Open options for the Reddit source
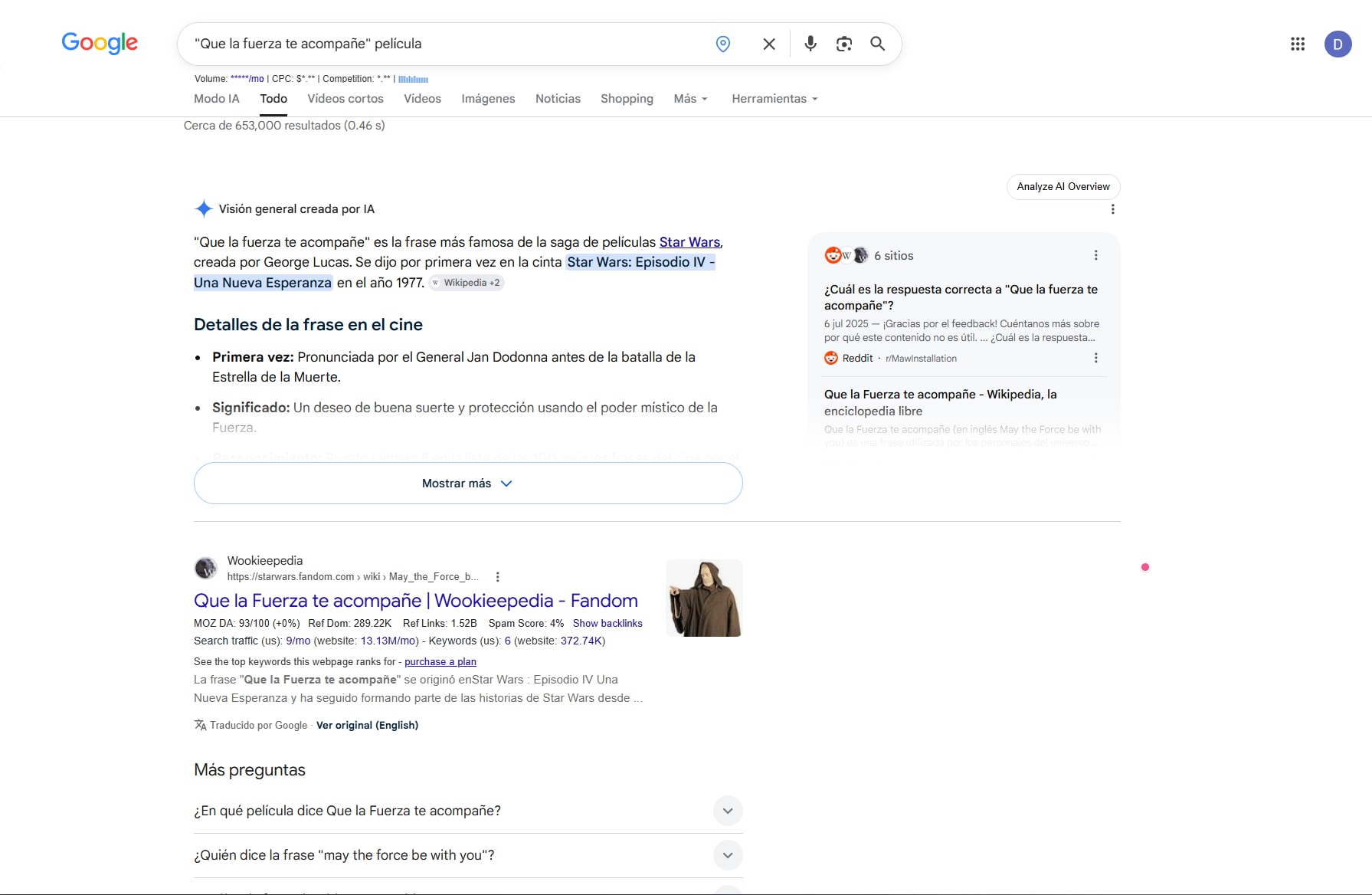This screenshot has width=1372, height=895. tap(1096, 358)
